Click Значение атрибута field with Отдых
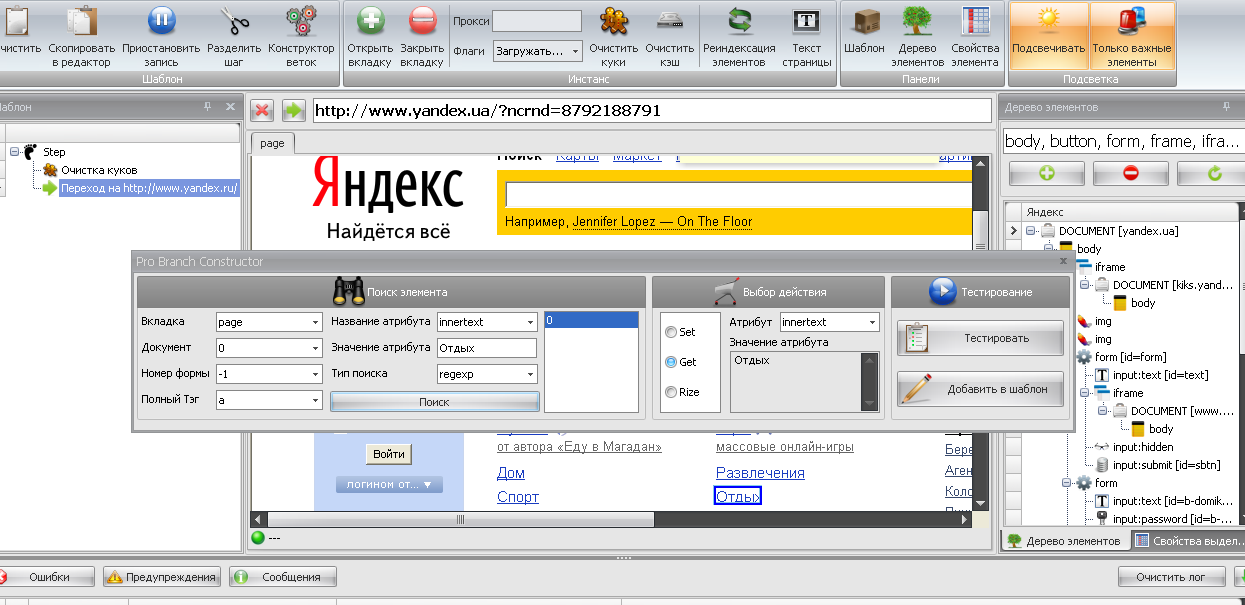Viewport: 1245px width, 605px height. [487, 348]
